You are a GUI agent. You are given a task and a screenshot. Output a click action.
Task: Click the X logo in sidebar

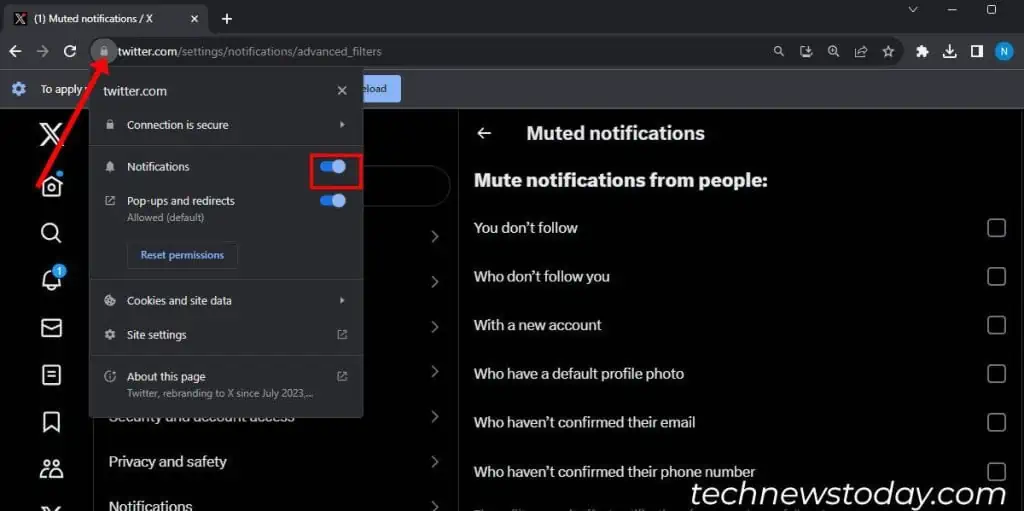pyautogui.click(x=52, y=134)
